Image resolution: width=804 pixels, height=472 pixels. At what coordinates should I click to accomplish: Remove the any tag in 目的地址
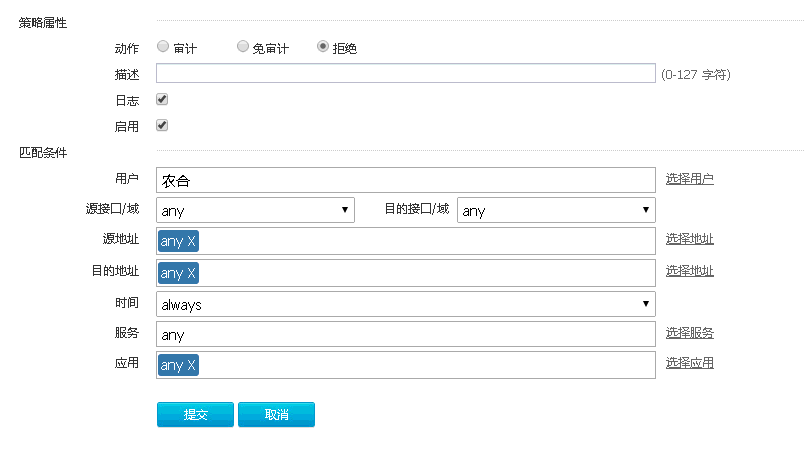click(192, 273)
